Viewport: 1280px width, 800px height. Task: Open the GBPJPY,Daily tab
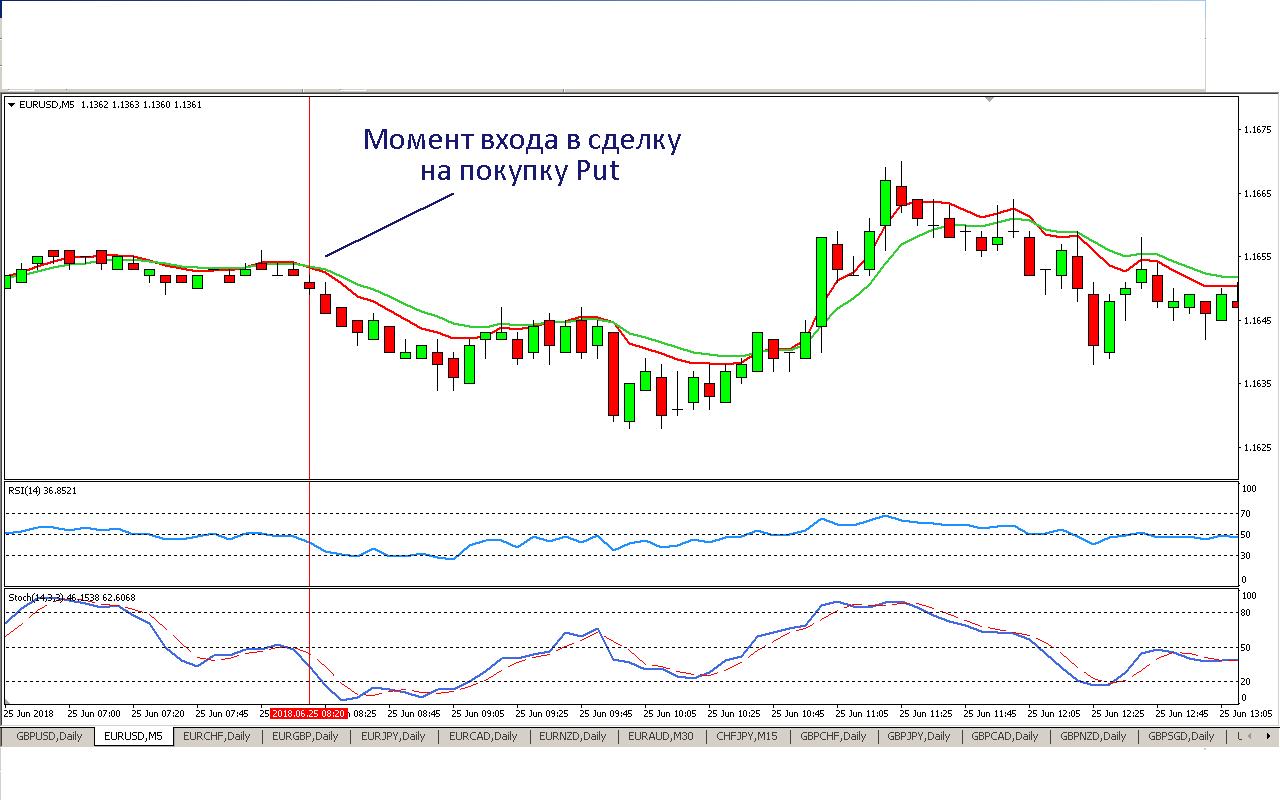pos(919,736)
